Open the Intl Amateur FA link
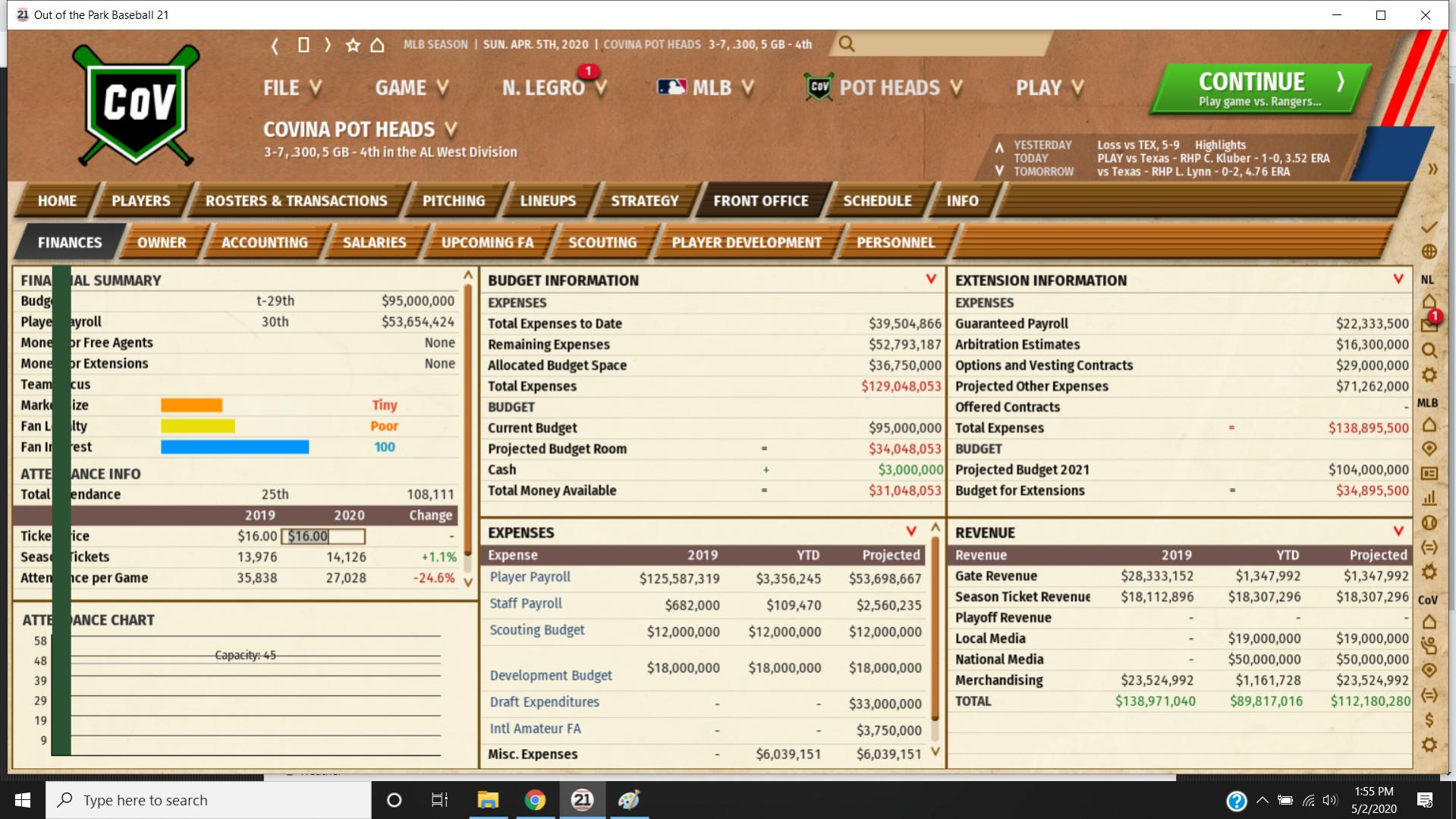The width and height of the screenshot is (1456, 819). tap(536, 729)
